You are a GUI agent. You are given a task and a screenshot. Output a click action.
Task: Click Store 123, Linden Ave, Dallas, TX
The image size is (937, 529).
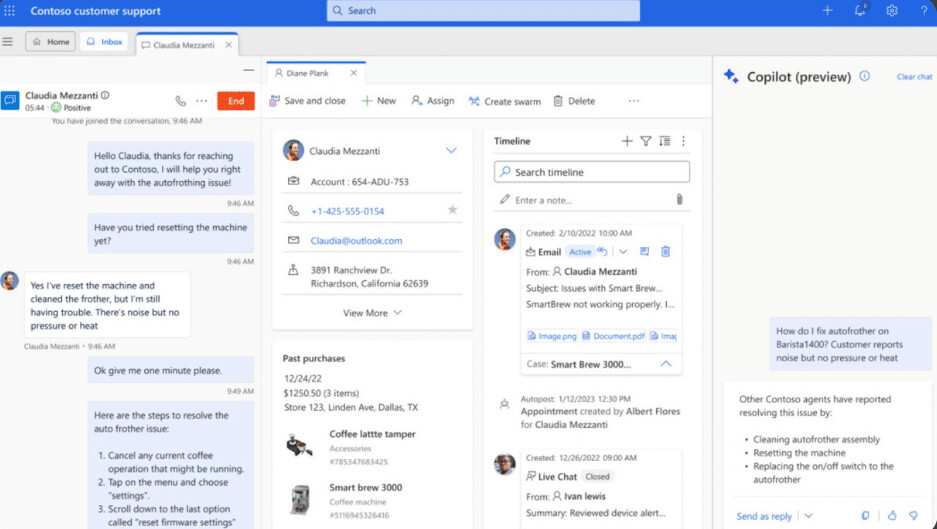pos(351,407)
